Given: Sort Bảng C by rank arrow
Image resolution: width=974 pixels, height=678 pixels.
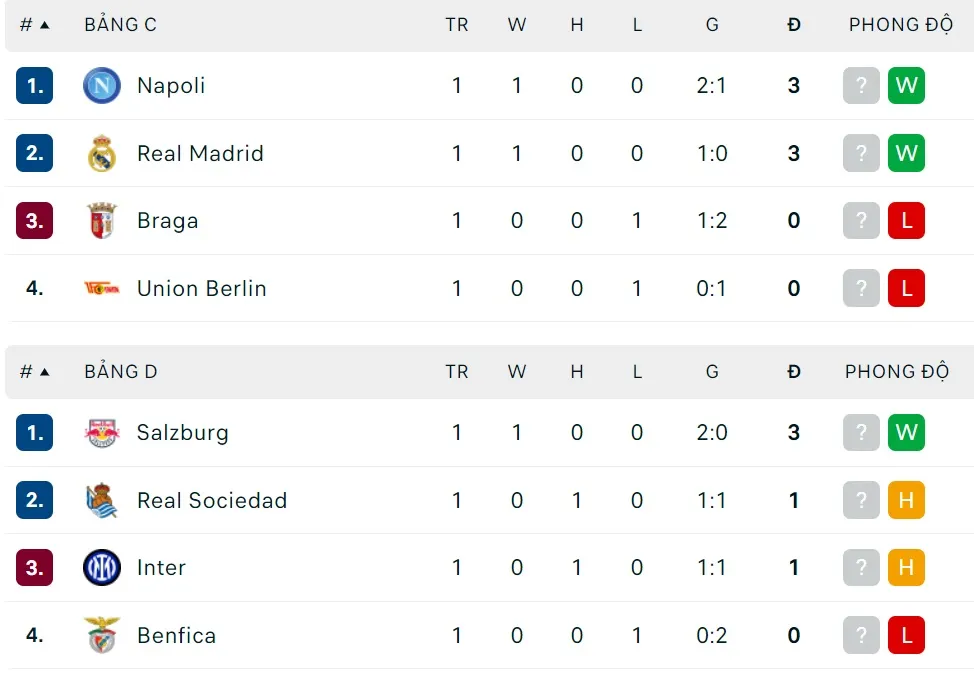Looking at the screenshot, I should pyautogui.click(x=44, y=25).
